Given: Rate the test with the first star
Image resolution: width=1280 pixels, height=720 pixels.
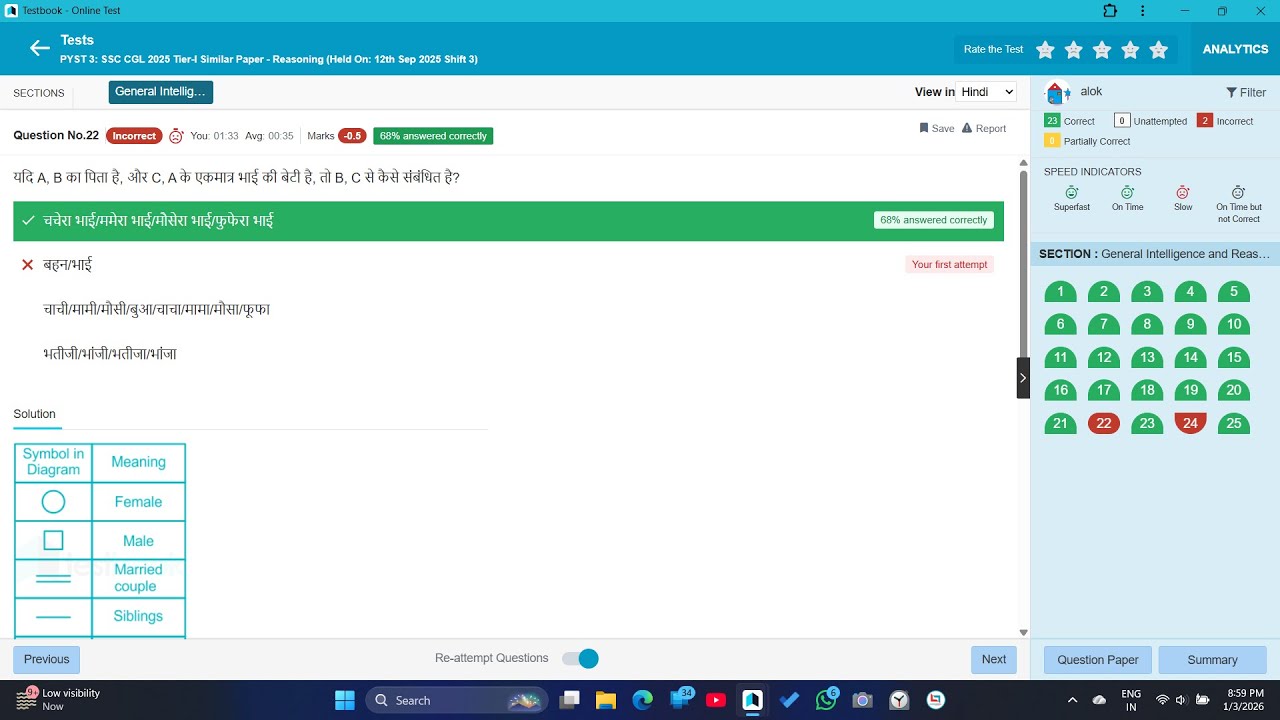Looking at the screenshot, I should (1045, 49).
